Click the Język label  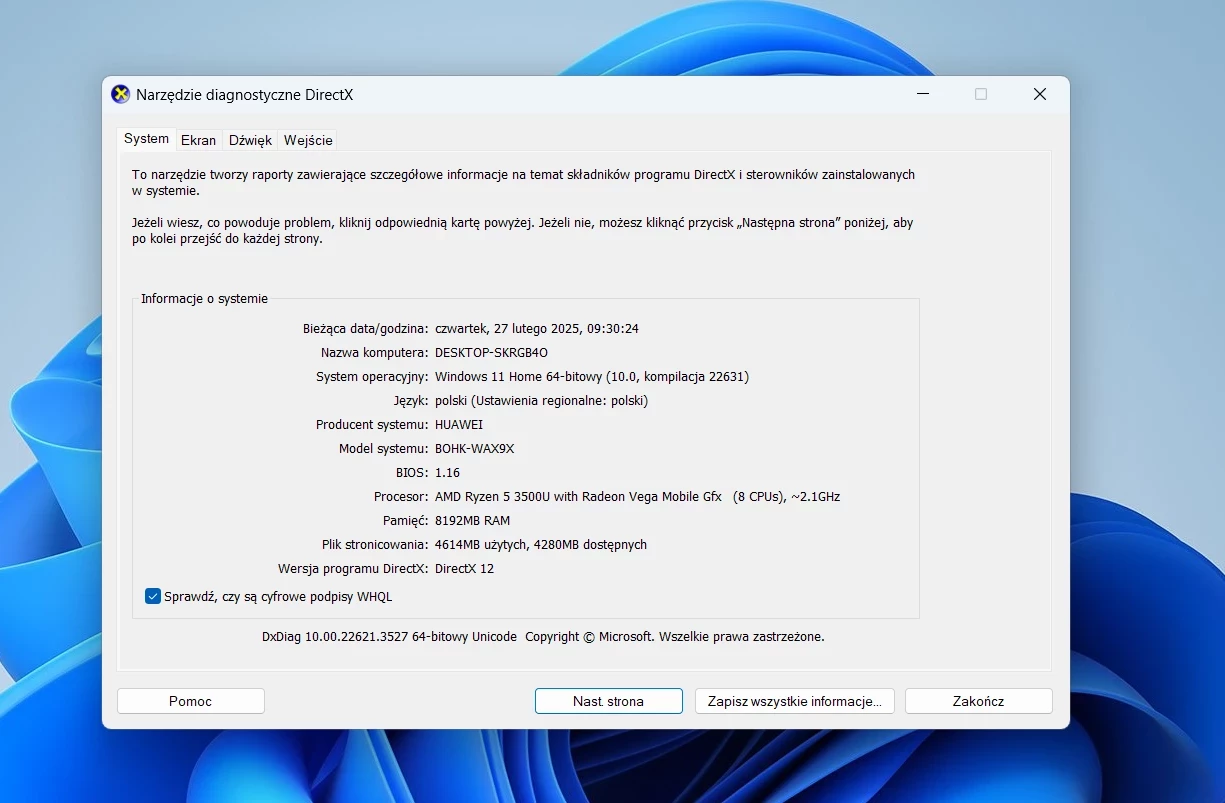point(411,400)
